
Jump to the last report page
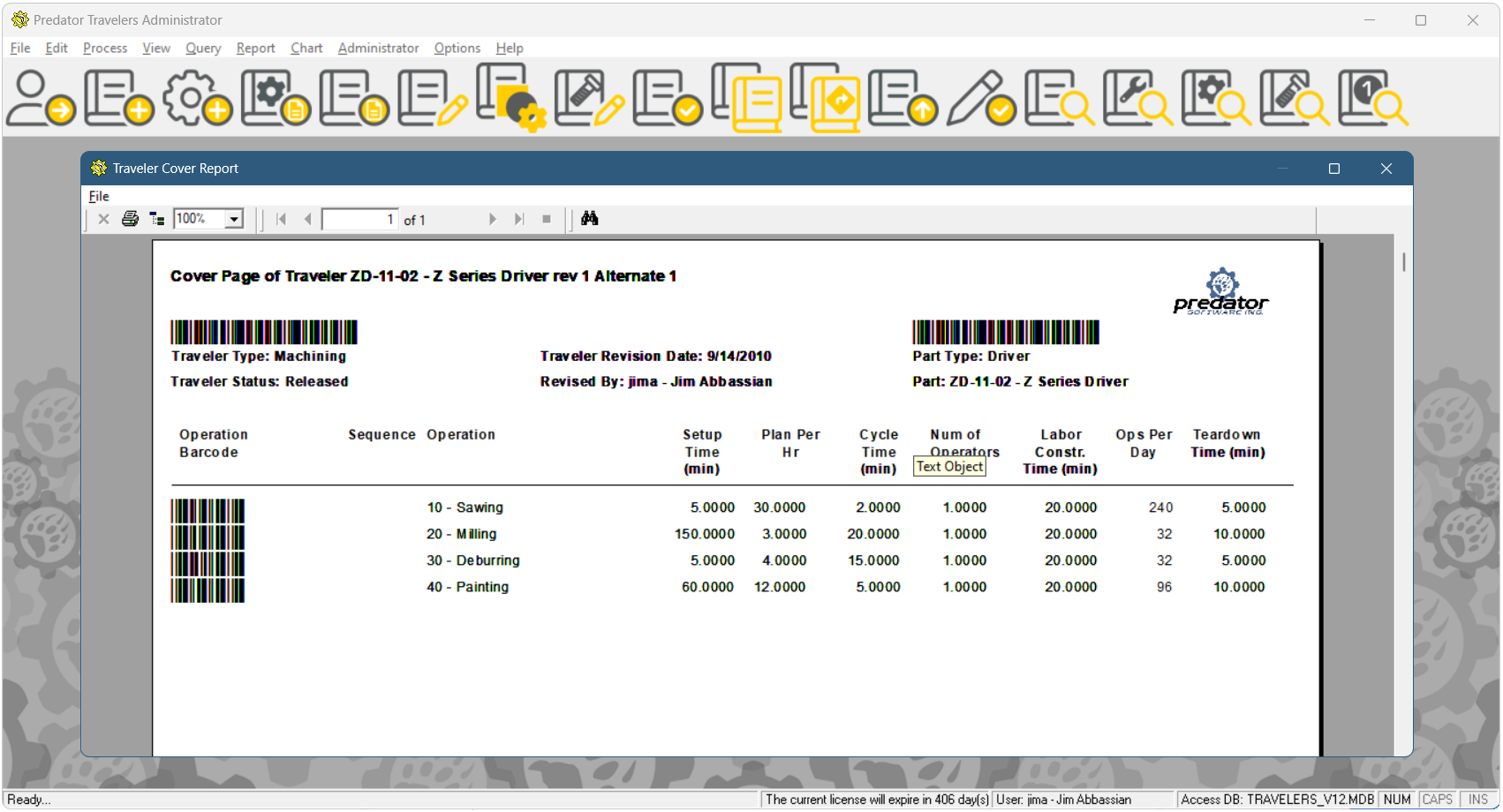pyautogui.click(x=518, y=219)
